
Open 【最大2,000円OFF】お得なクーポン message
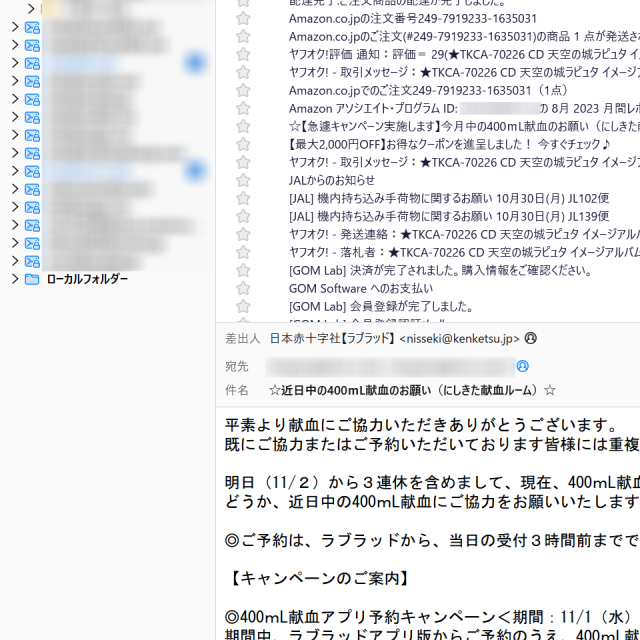(x=449, y=144)
